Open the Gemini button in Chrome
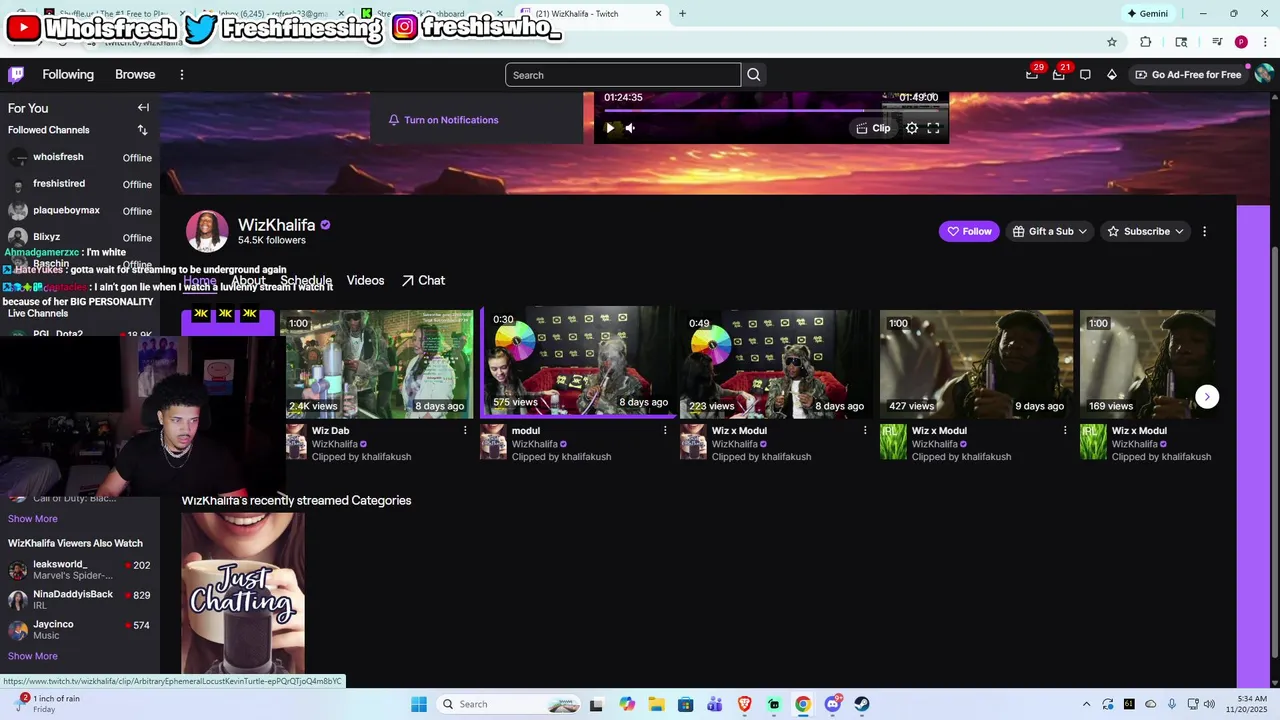The width and height of the screenshot is (1280, 720). coord(1147,14)
